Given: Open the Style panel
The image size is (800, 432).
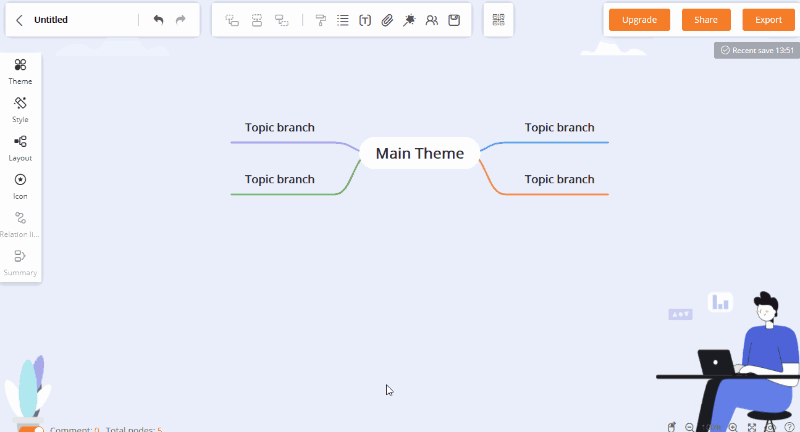Looking at the screenshot, I should coord(20,109).
